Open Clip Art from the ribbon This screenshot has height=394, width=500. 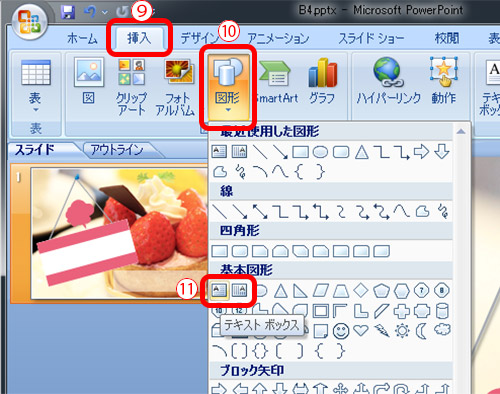point(131,87)
